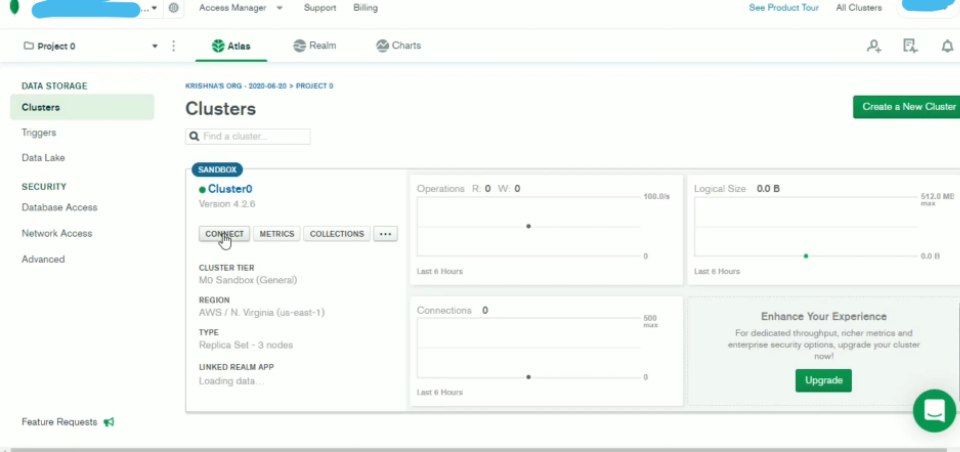Click All Clusters link
Screen dimensions: 960x452
click(x=859, y=8)
